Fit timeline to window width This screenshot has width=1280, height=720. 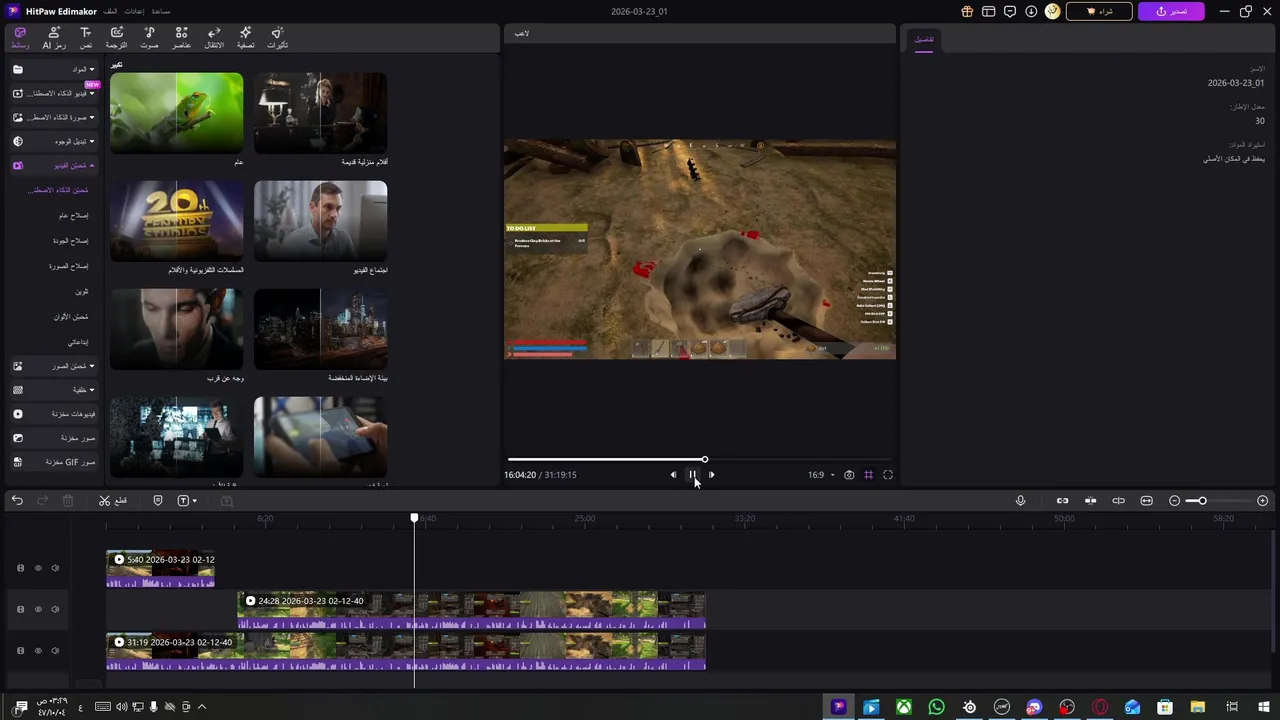coord(1146,500)
